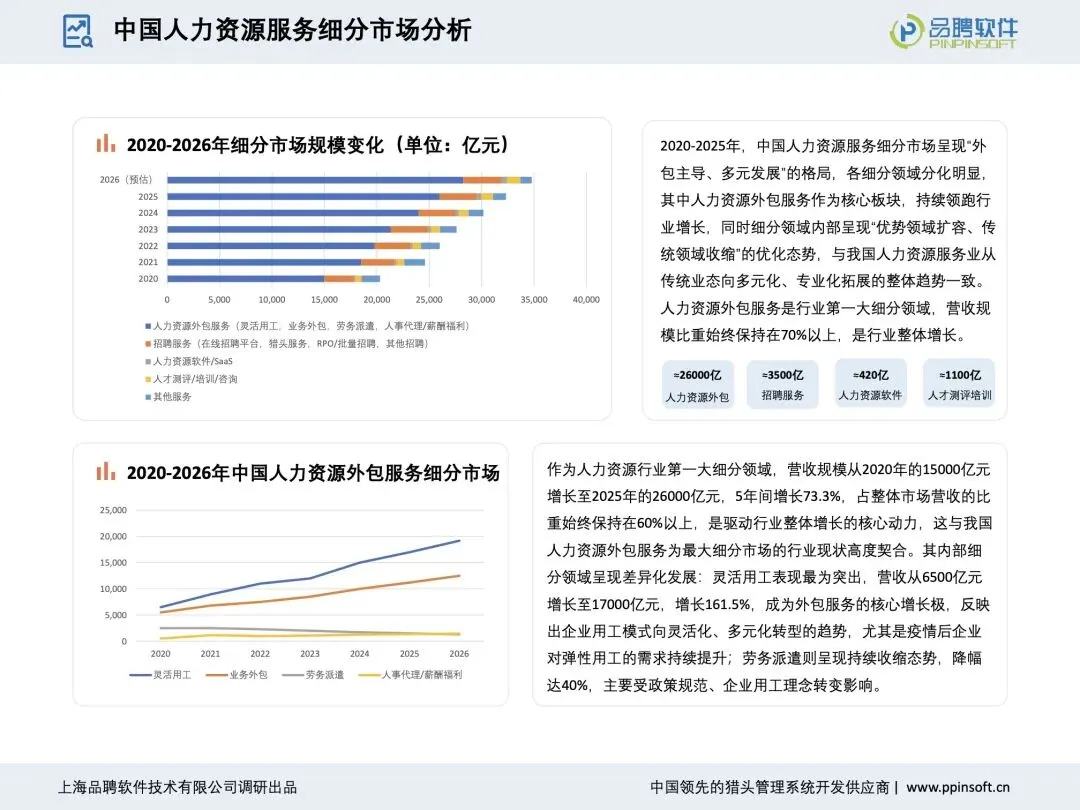Image resolution: width=1080 pixels, height=810 pixels.
Task: Click the 35,000 axis label on the bar chart
Action: 534,300
